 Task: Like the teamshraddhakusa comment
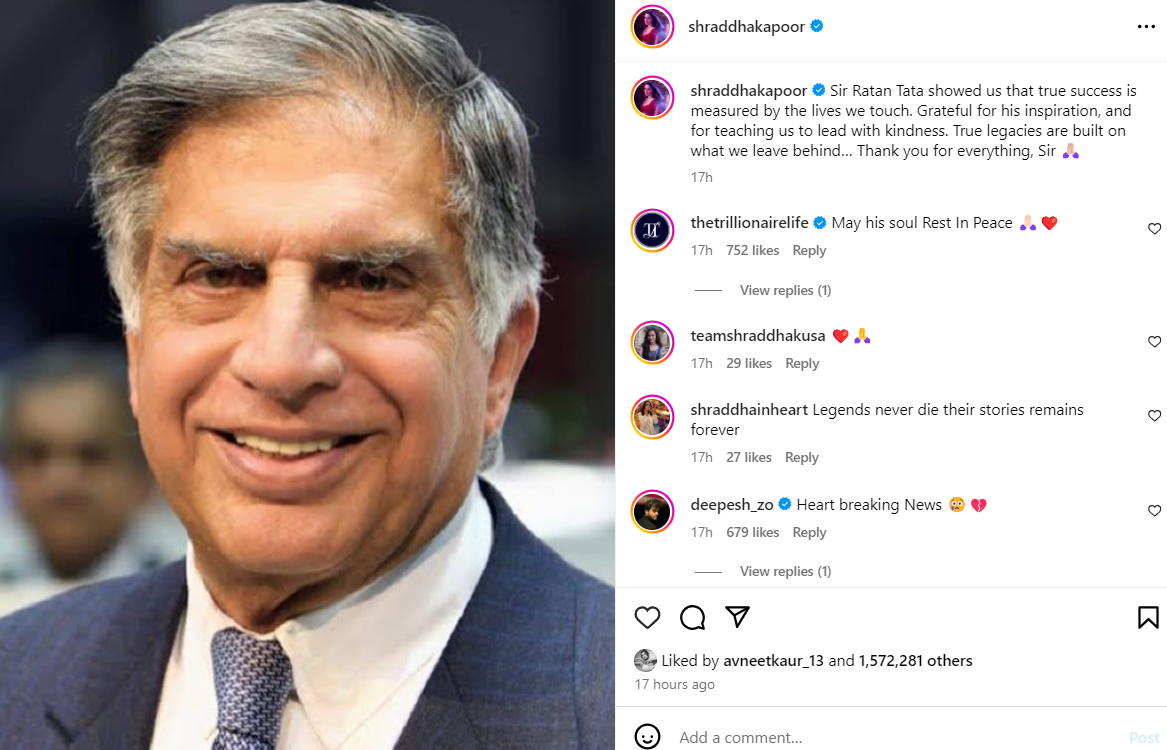1154,342
